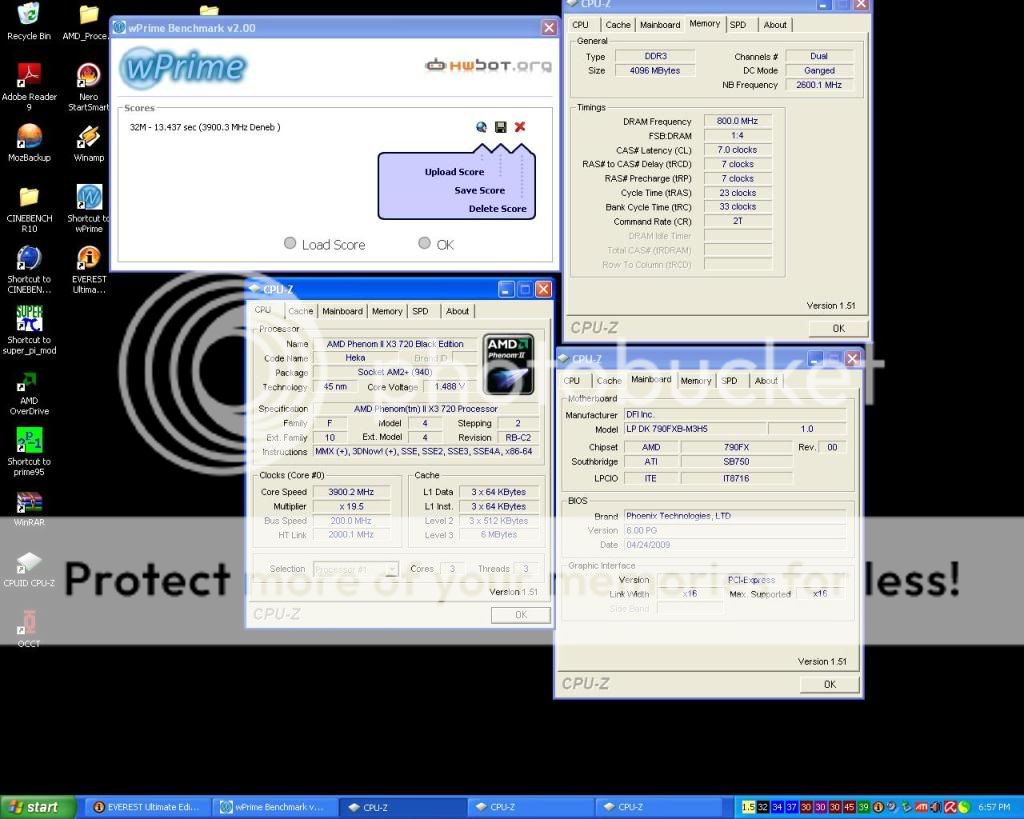The image size is (1024, 819).
Task: Click the Core Speed value "3900.2 MHz"
Action: coord(351,492)
